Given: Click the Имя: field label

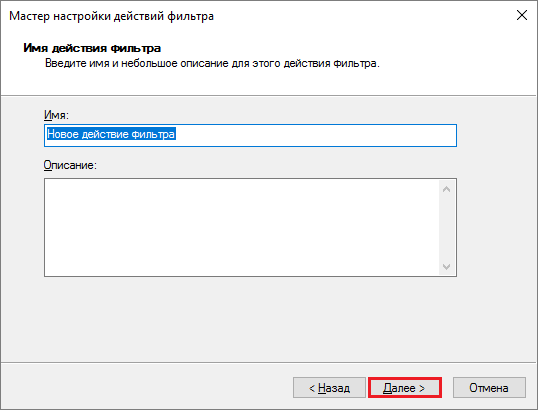Looking at the screenshot, I should tap(56, 115).
